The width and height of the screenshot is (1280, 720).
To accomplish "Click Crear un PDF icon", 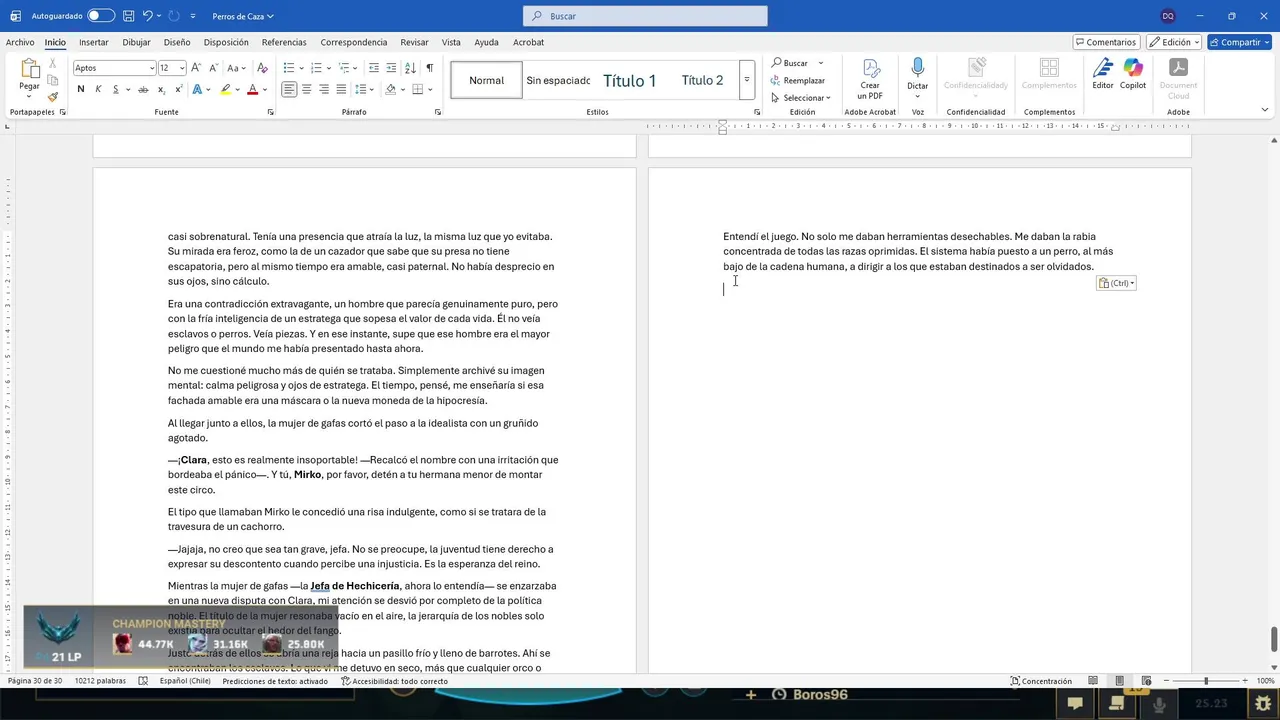I will [x=870, y=79].
